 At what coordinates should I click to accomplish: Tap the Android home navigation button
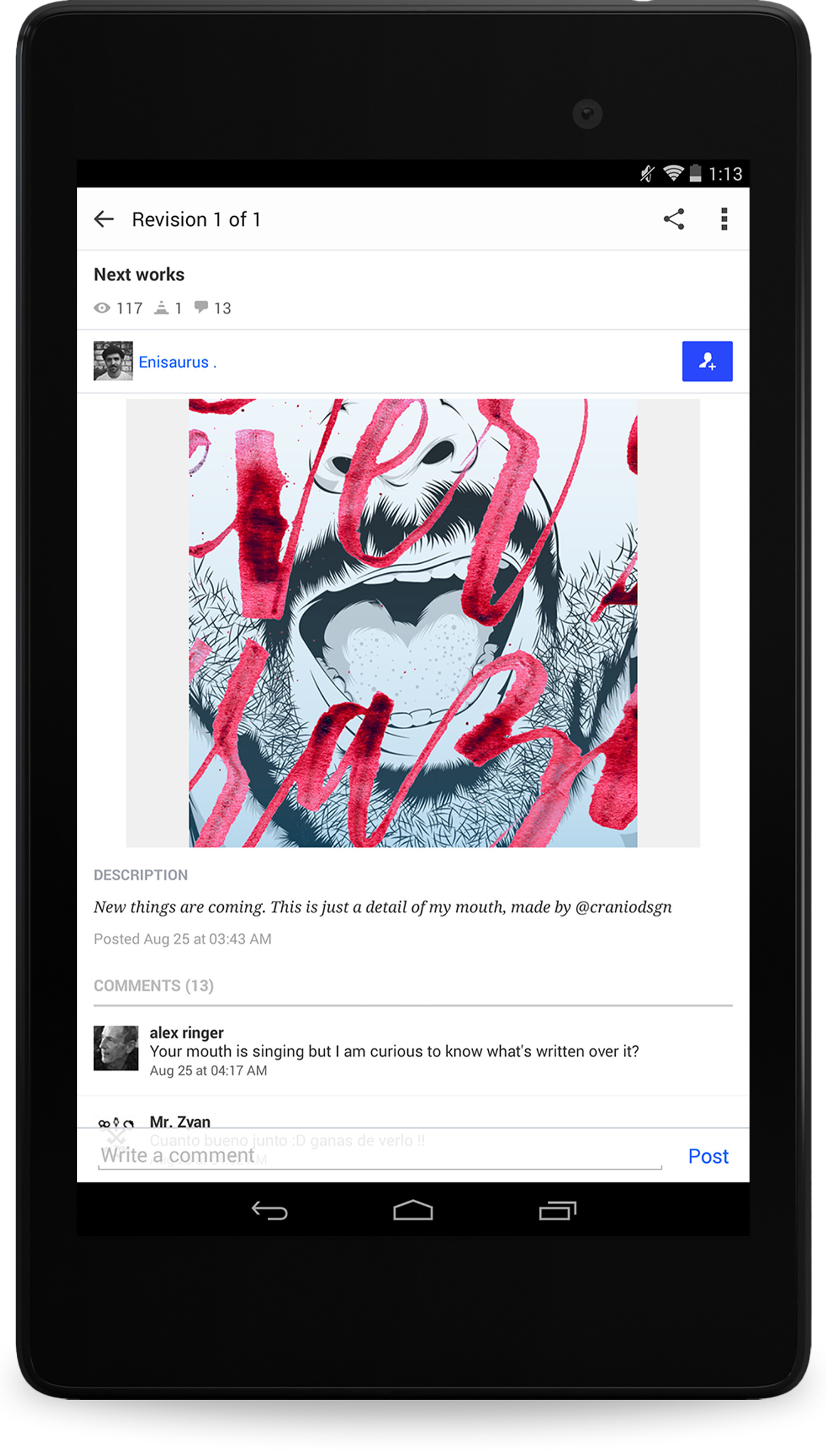point(413,1209)
